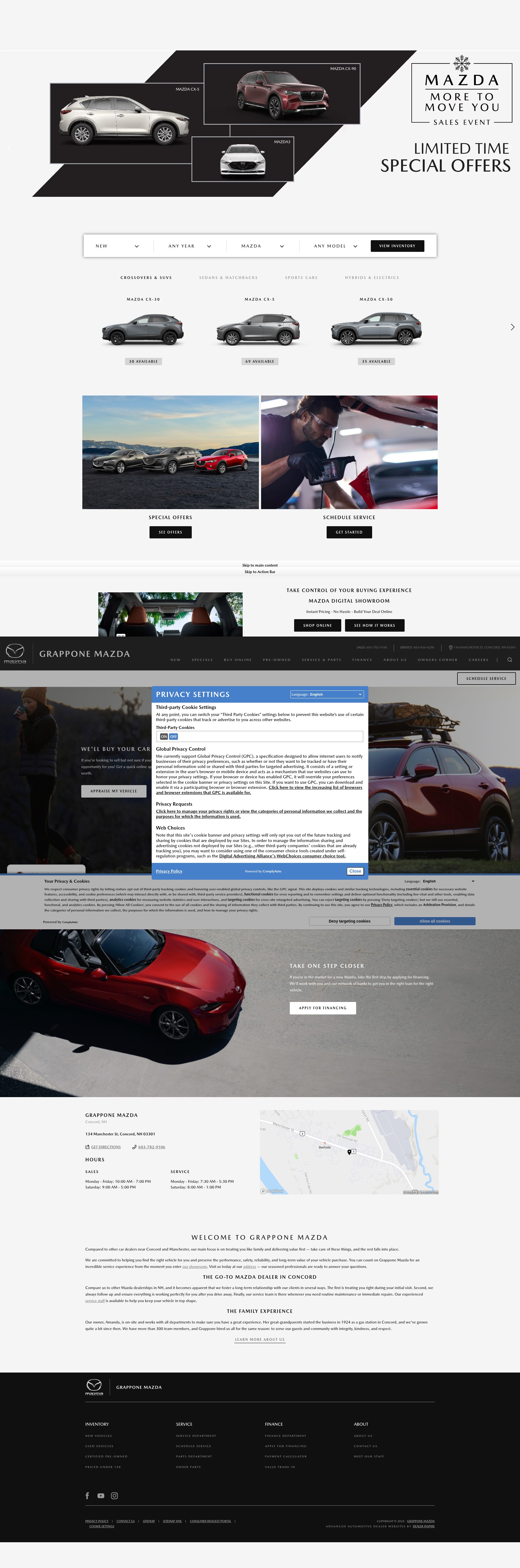Turn third-party cookies ON
The image size is (520, 1568).
click(164, 737)
